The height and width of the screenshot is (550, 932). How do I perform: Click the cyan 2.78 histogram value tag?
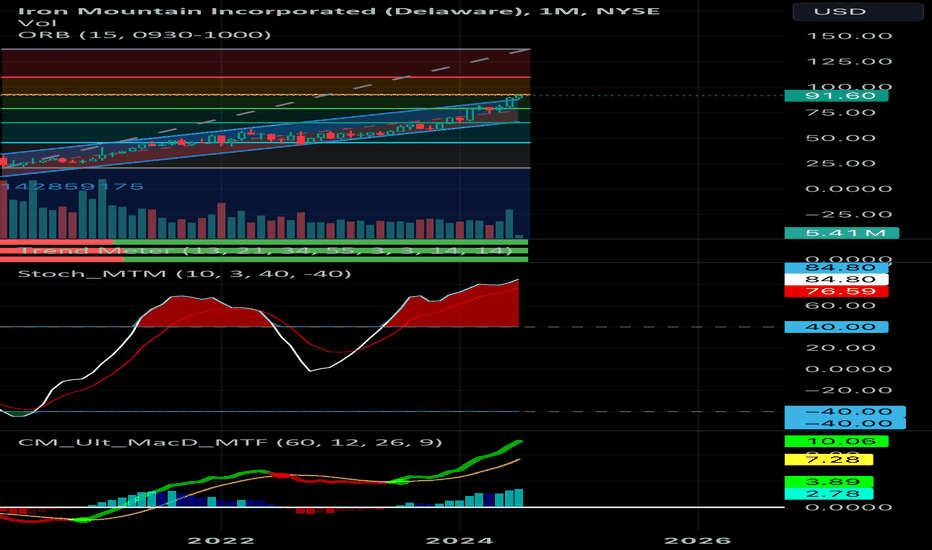(829, 494)
